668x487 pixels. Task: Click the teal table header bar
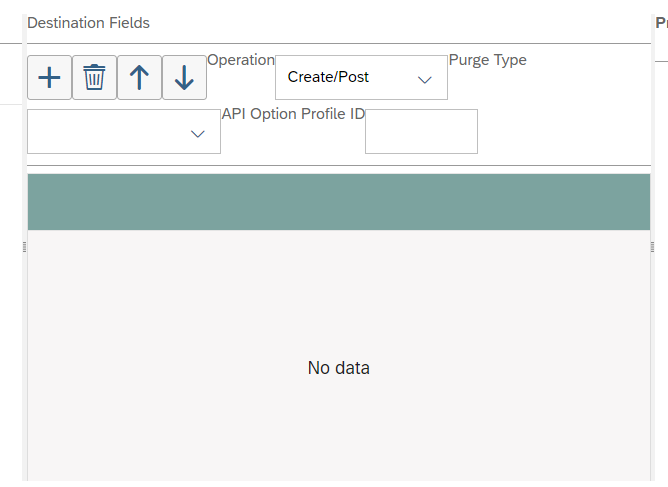coord(339,202)
